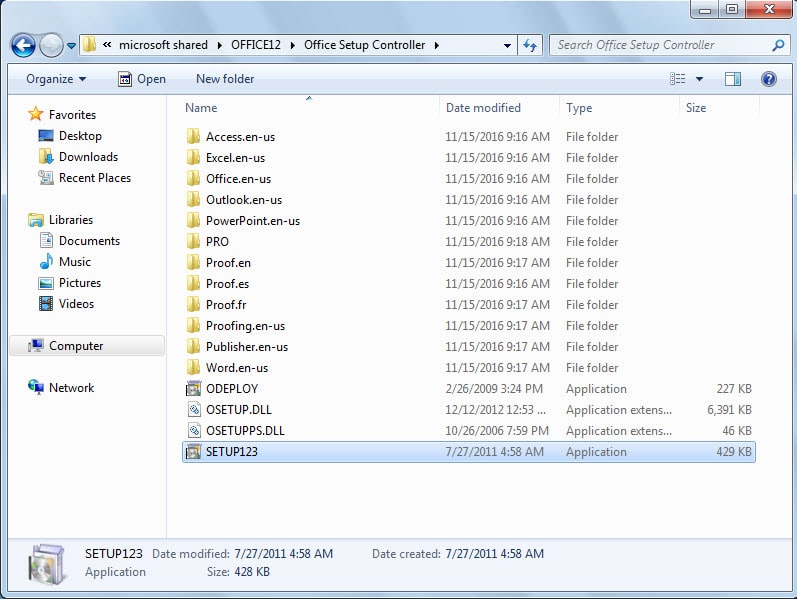Open the address bar history dropdown
Viewport: 797px width, 599px height.
(508, 45)
